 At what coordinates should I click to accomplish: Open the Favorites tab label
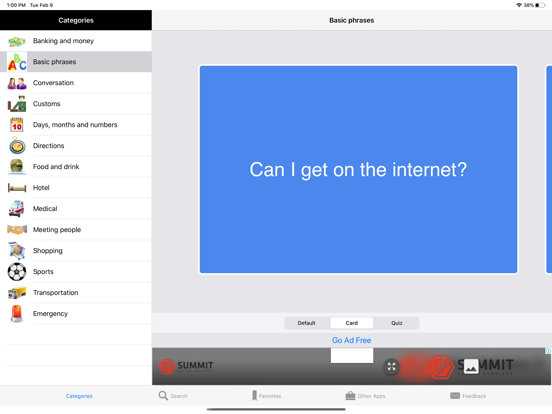270,396
